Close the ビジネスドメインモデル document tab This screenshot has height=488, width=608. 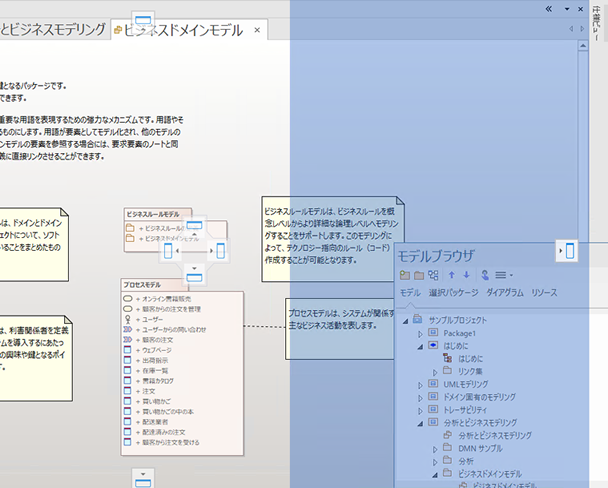(x=257, y=30)
